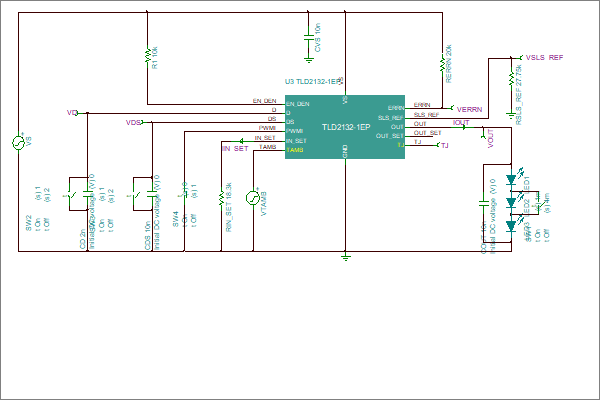Click the VSLS_REF probe label
Image resolution: width=600 pixels, height=400 pixels.
[x=544, y=57]
